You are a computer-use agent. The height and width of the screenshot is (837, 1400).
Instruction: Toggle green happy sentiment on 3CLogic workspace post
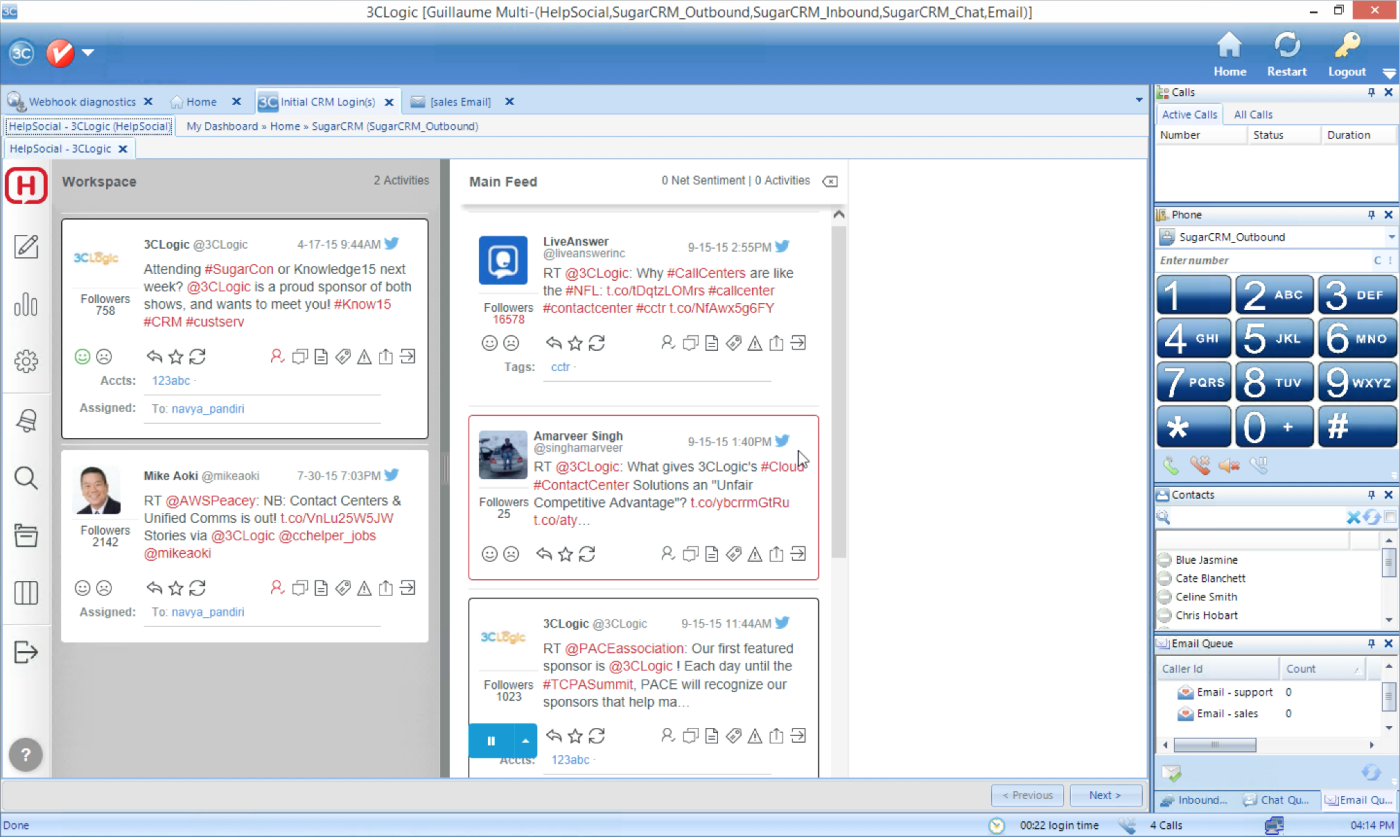click(x=82, y=356)
